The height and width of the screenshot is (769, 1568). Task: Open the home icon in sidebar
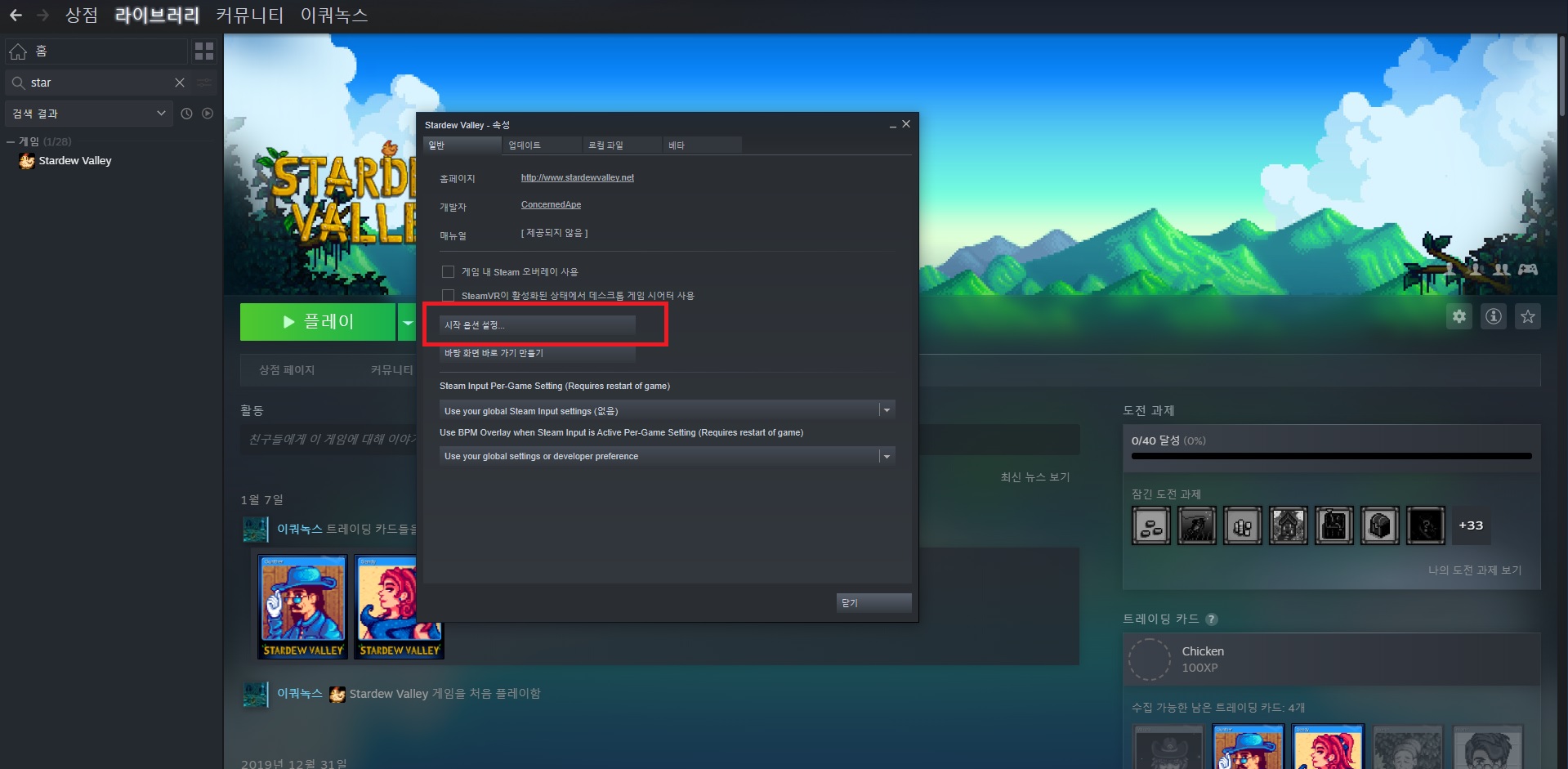18,52
